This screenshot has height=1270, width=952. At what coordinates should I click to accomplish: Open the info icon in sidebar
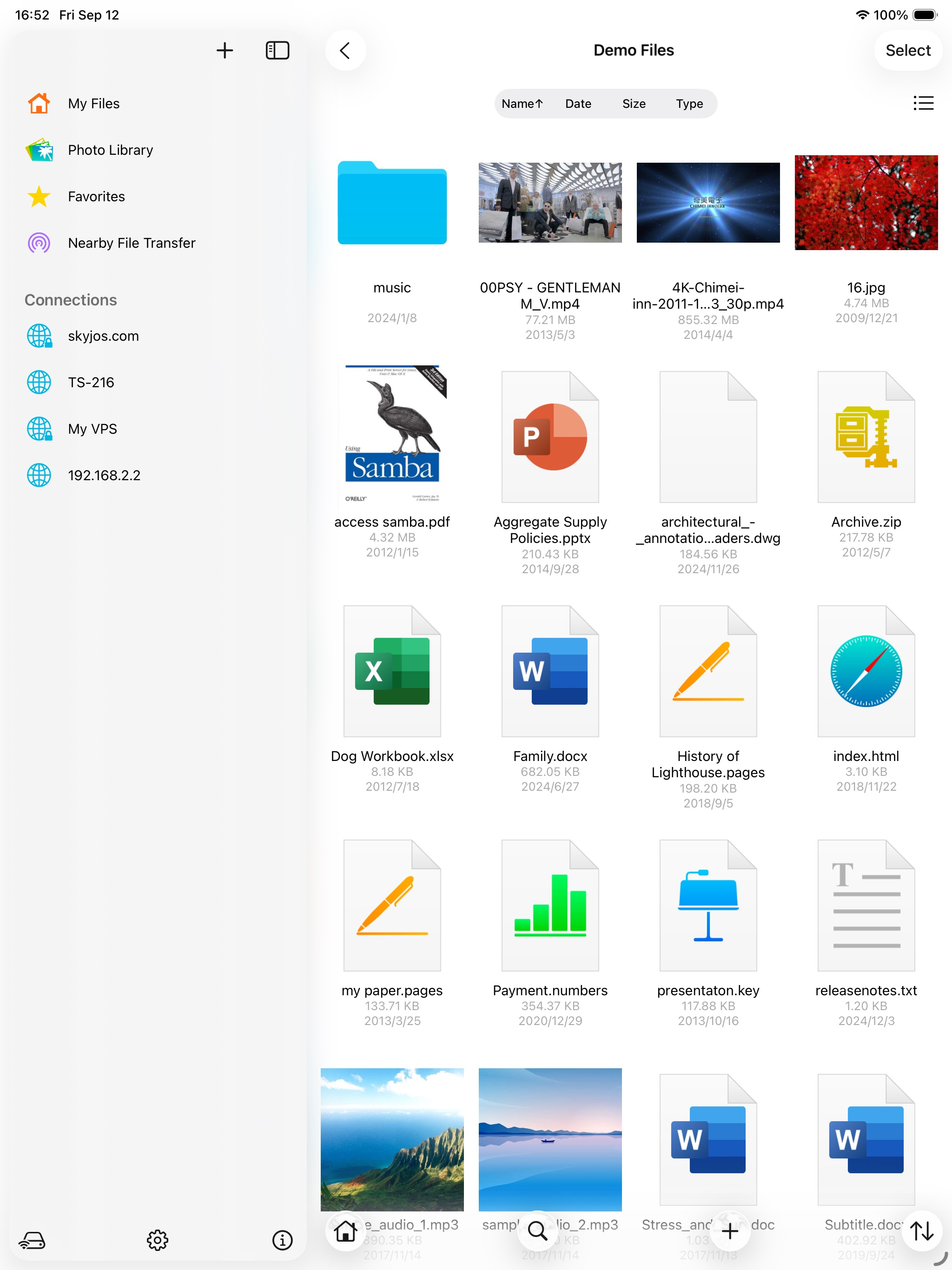pyautogui.click(x=282, y=1240)
